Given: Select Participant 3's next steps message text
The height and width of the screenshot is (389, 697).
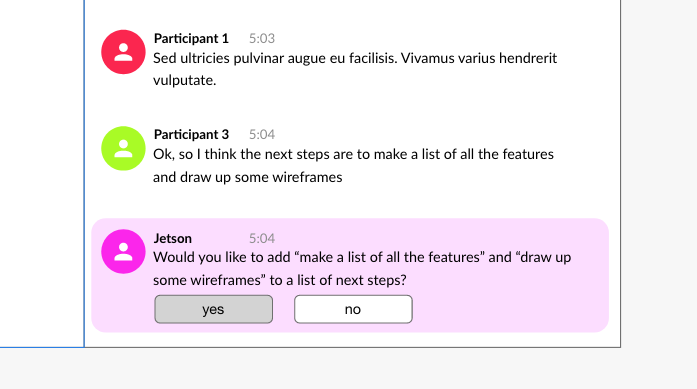Looking at the screenshot, I should coord(353,166).
